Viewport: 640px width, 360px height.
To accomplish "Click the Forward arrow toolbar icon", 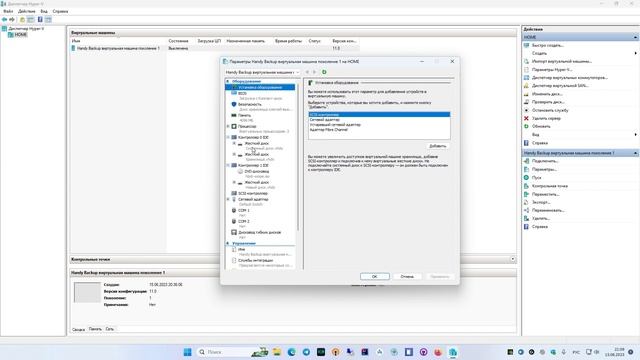I will (12, 20).
